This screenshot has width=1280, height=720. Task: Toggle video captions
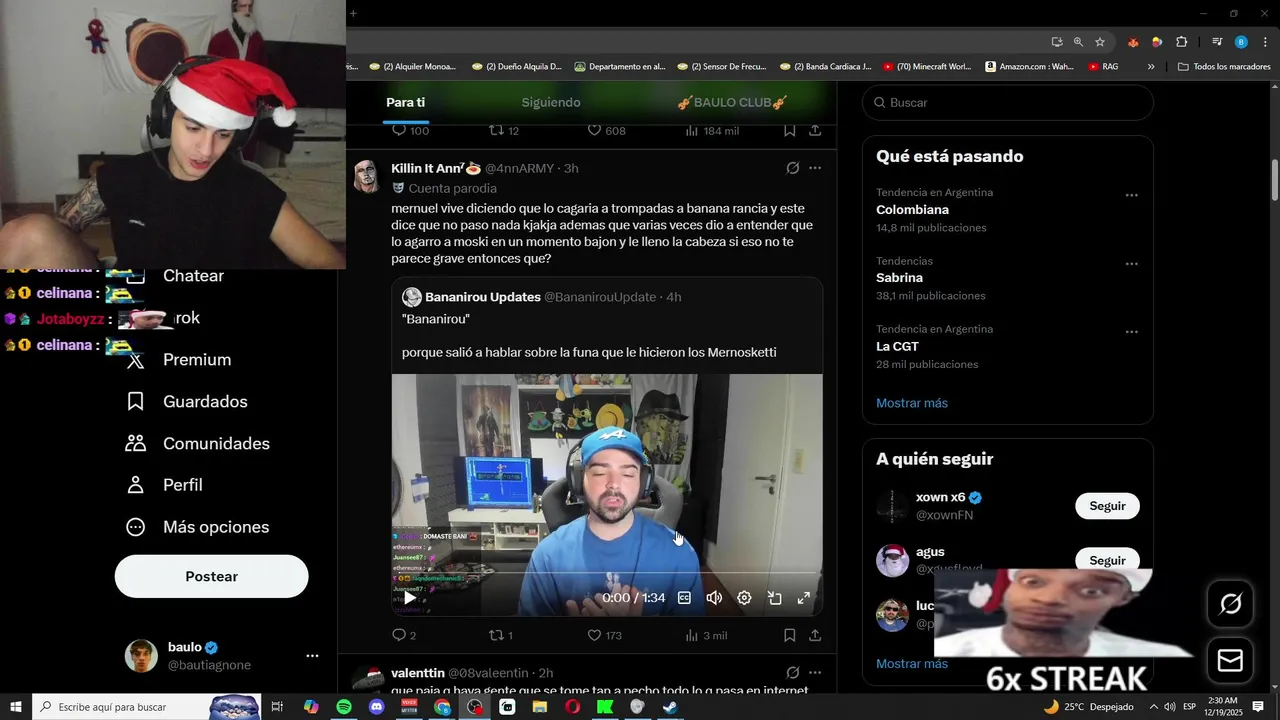pyautogui.click(x=684, y=598)
